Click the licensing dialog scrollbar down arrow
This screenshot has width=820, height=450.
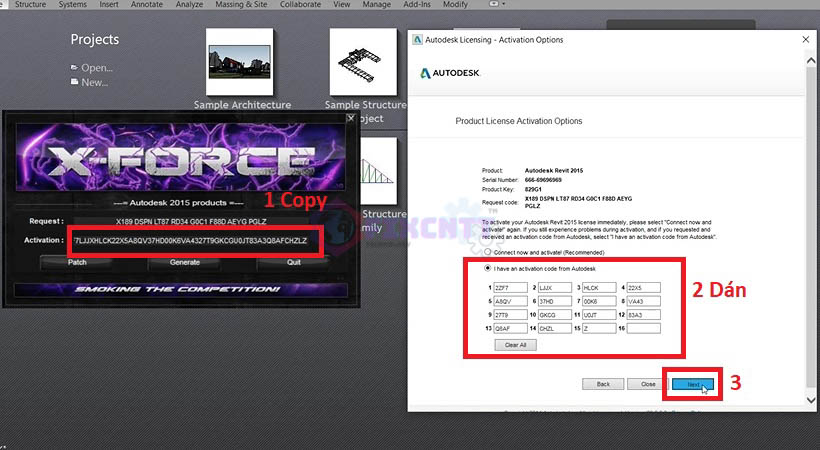[x=811, y=400]
